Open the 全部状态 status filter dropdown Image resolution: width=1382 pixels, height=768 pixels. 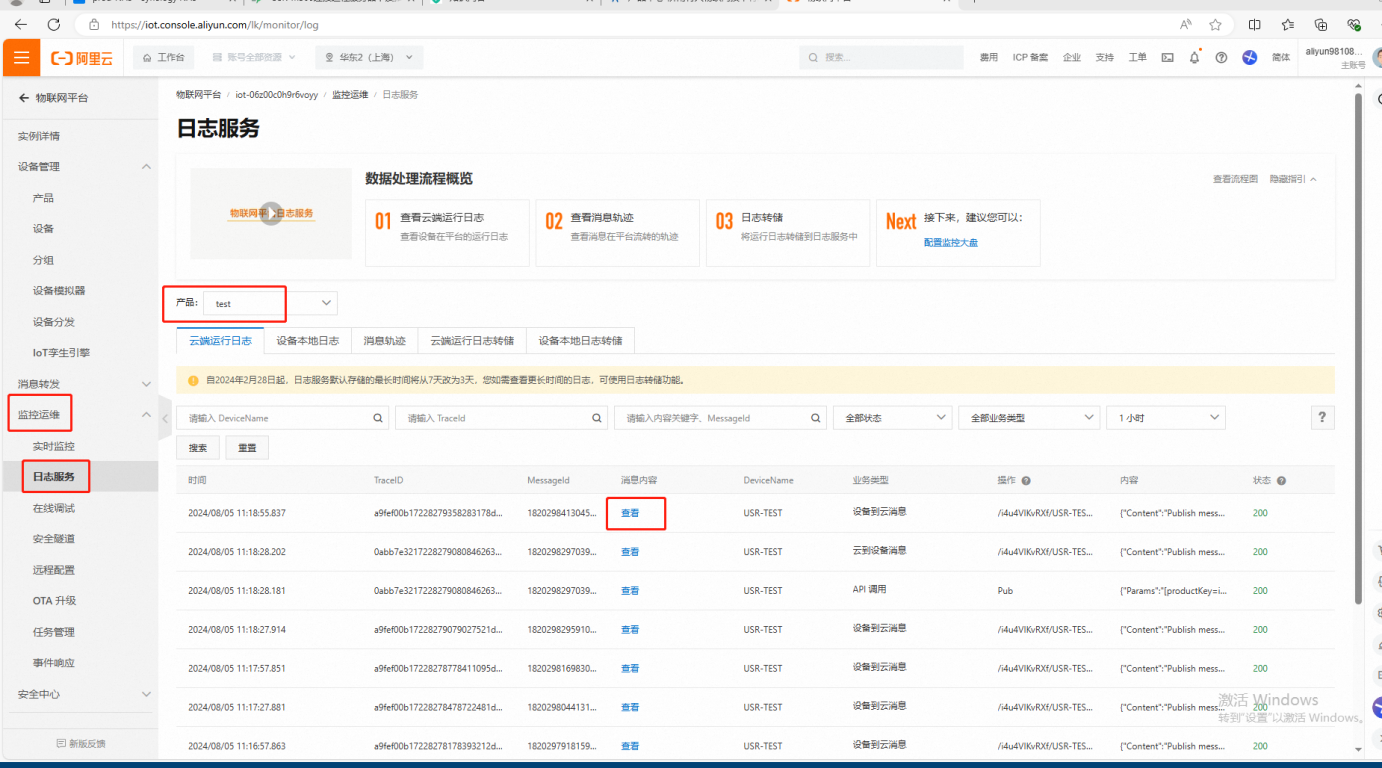[x=891, y=418]
